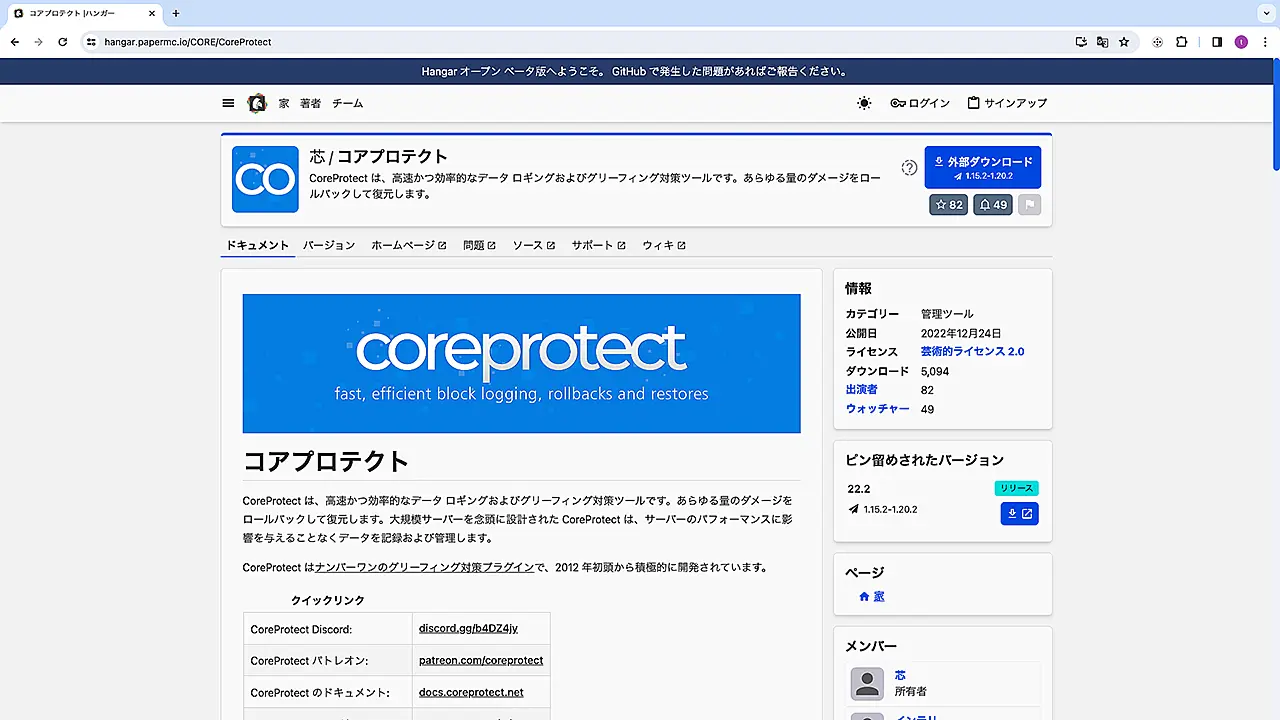
Task: Click the watchers bell button
Action: 992,205
